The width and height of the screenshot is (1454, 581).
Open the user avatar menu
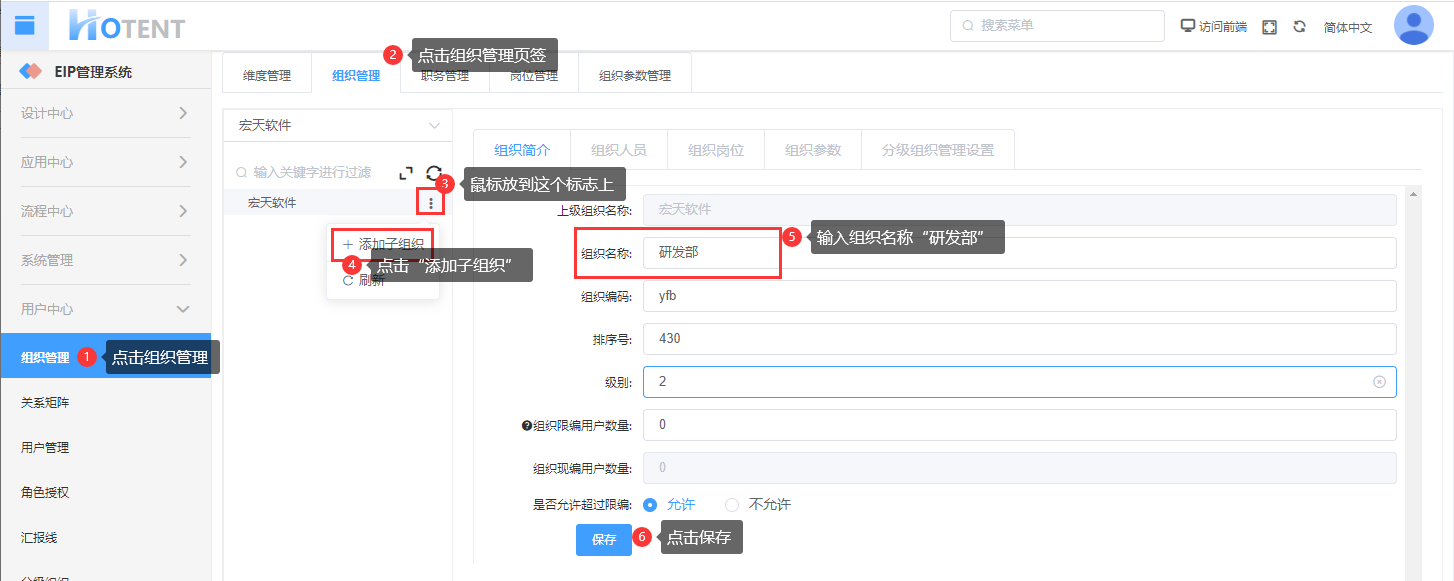point(1413,25)
